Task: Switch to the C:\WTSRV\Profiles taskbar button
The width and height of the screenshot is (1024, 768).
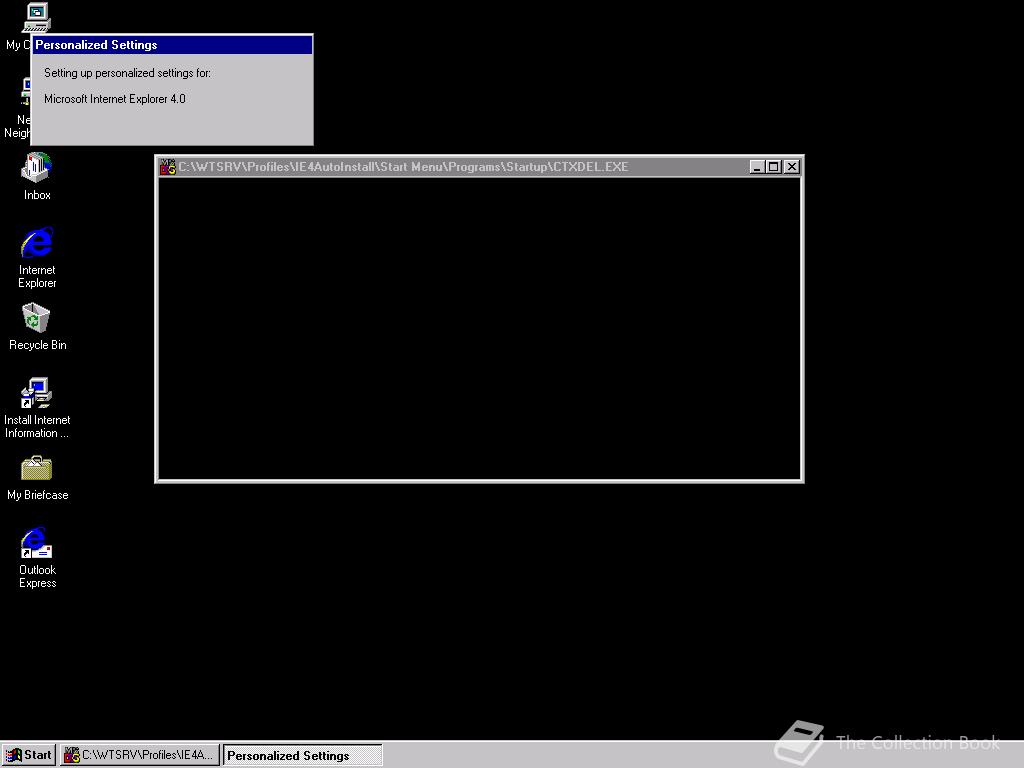Action: tap(140, 755)
